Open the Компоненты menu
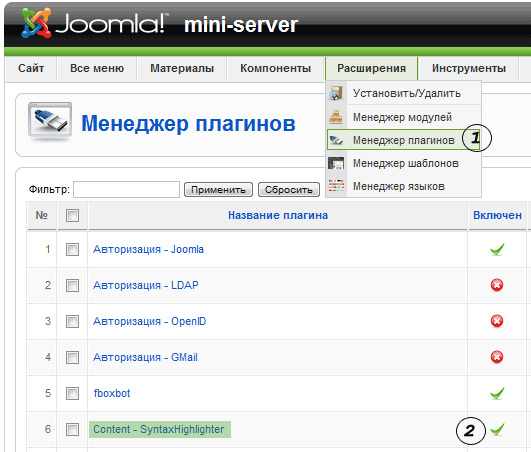The width and height of the screenshot is (531, 452). (275, 68)
